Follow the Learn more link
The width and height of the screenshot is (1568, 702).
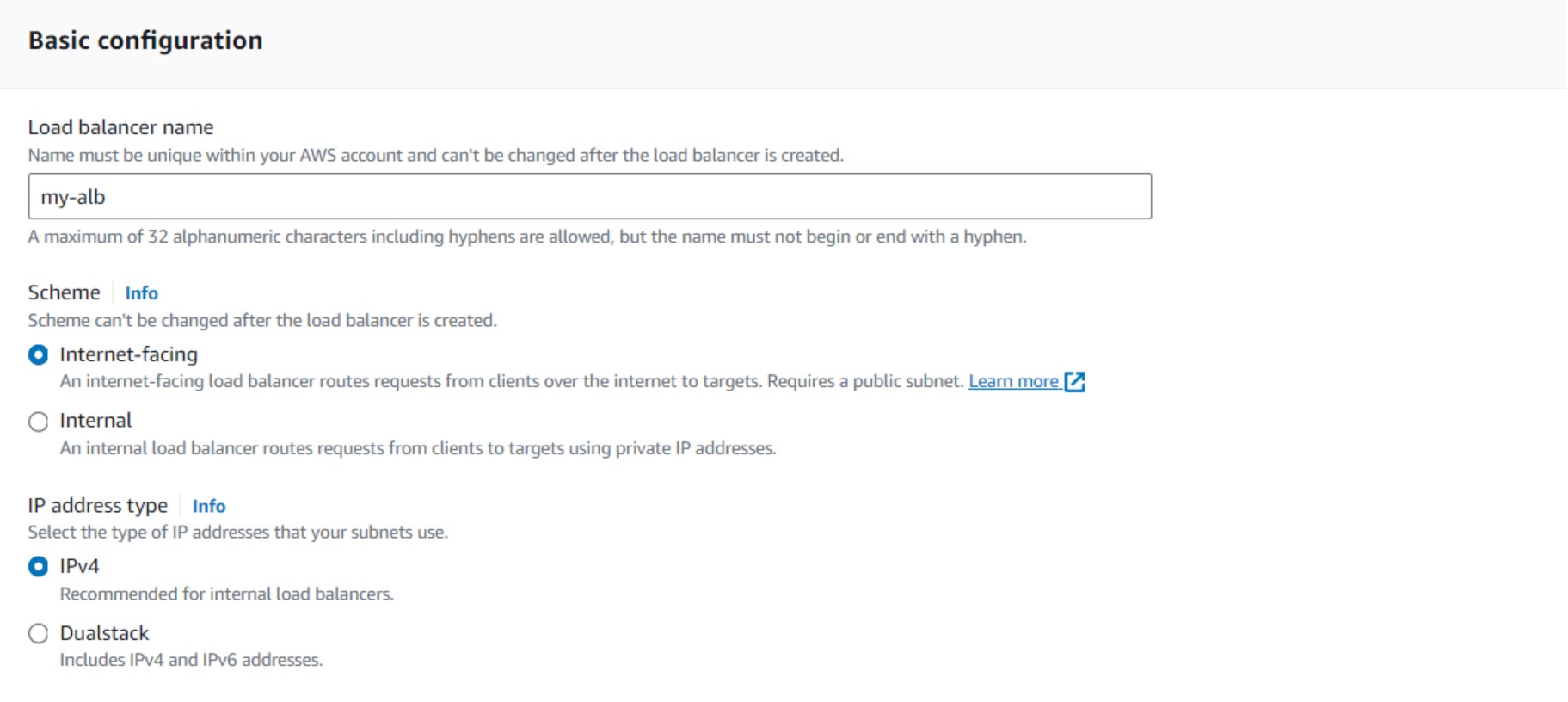1013,381
